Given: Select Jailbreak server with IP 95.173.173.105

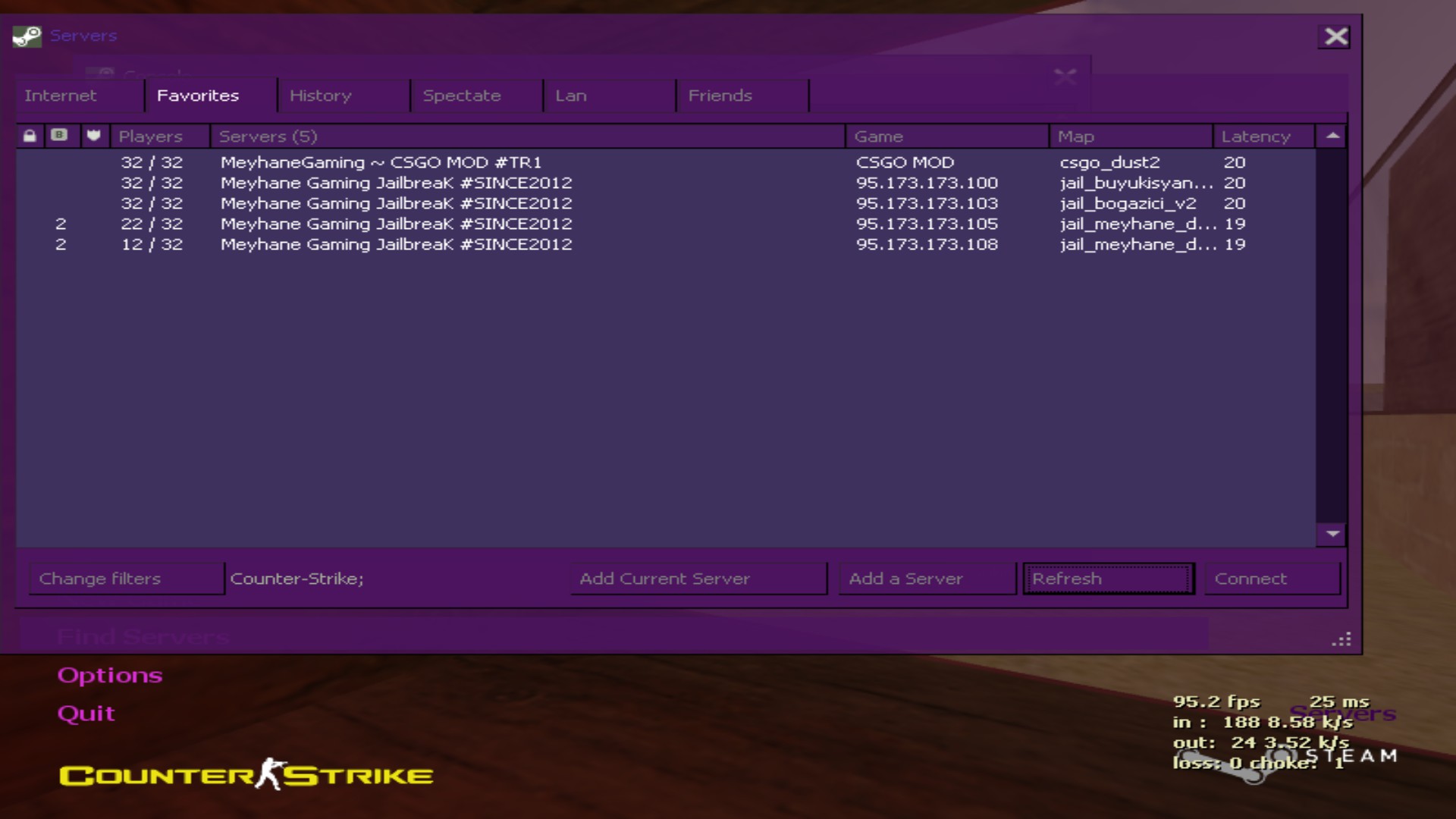Looking at the screenshot, I should click(666, 224).
